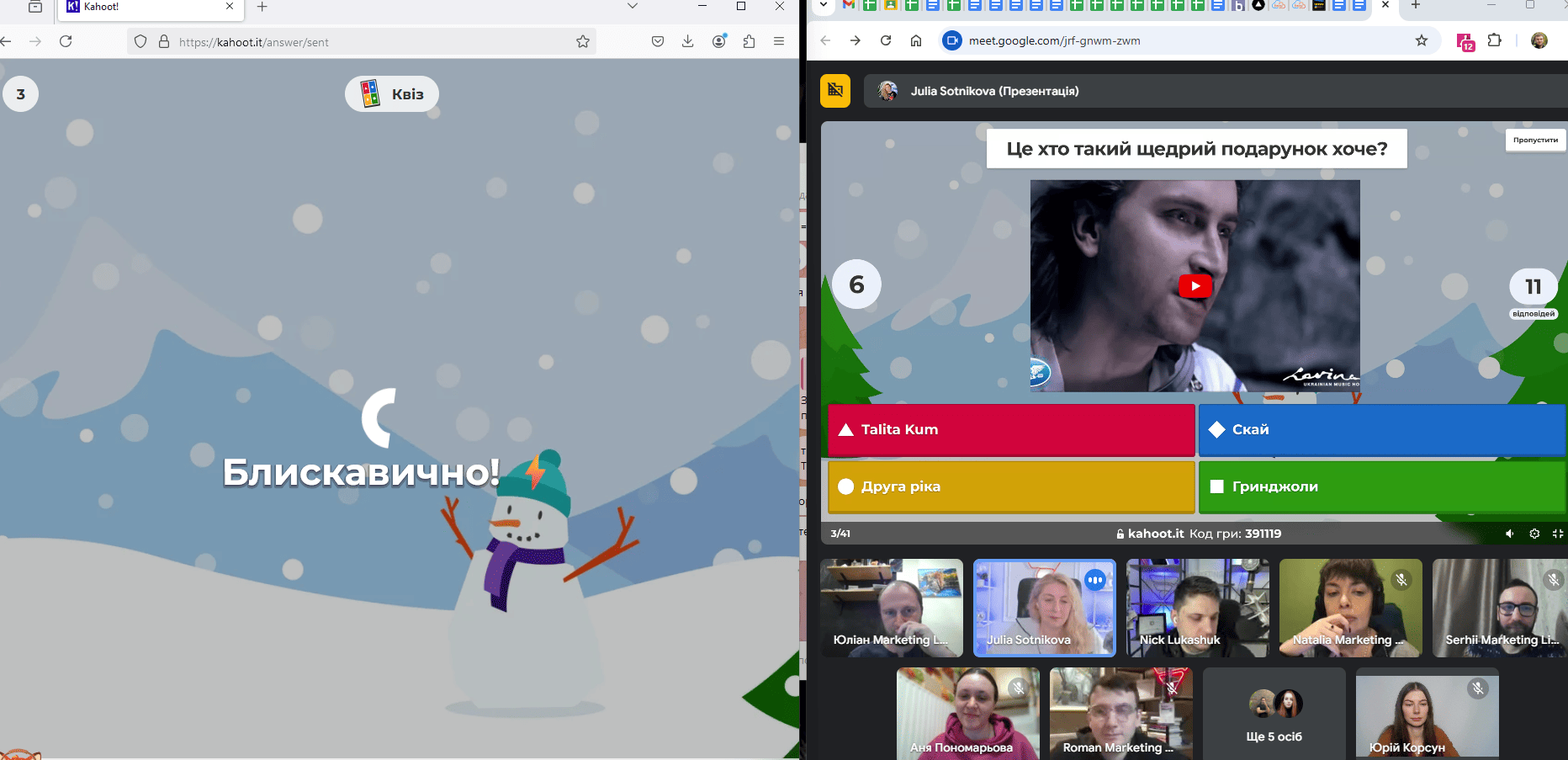Open the Chrome profile avatar

click(x=1539, y=40)
